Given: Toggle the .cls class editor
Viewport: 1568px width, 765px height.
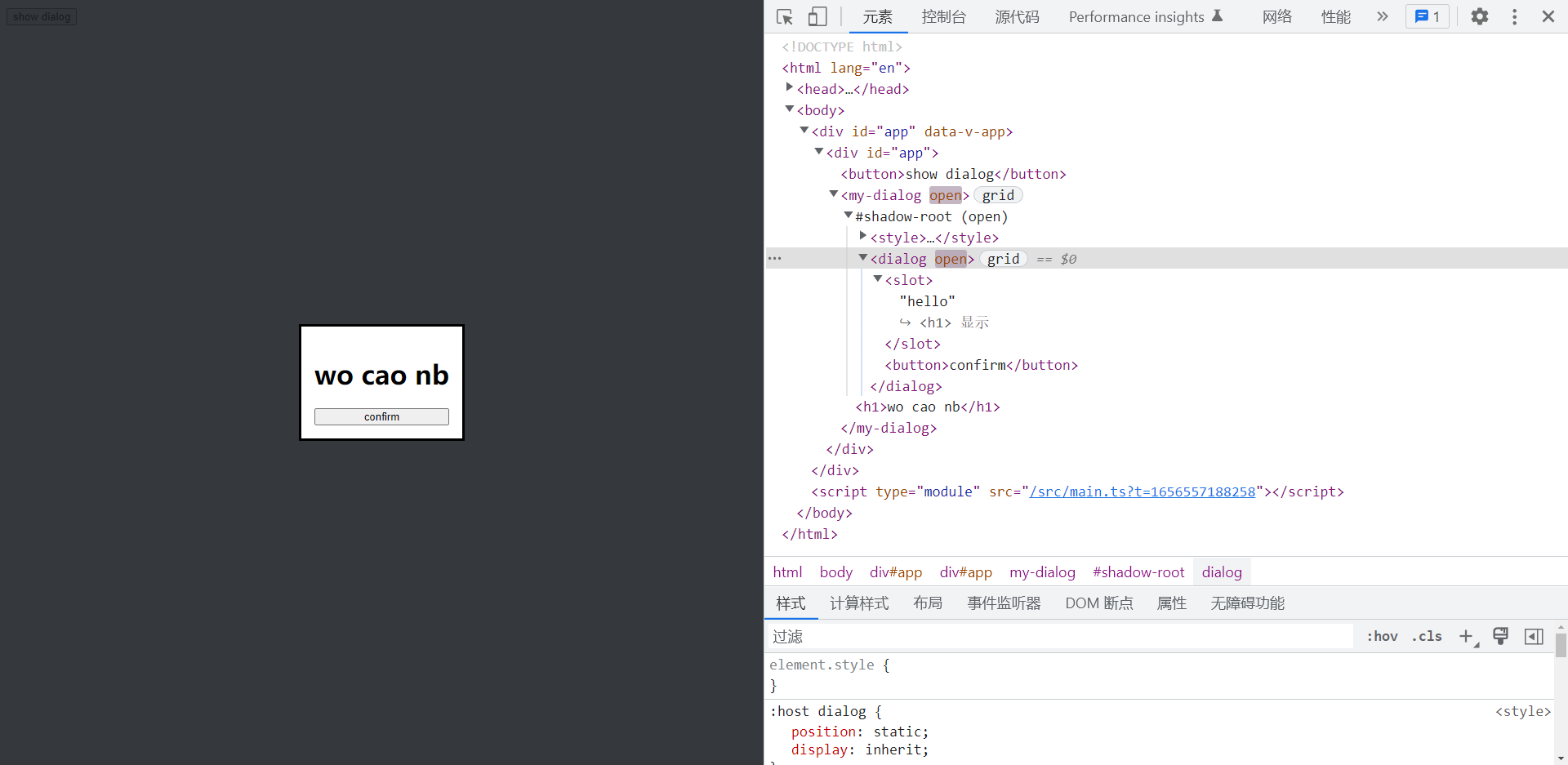Looking at the screenshot, I should coord(1427,637).
